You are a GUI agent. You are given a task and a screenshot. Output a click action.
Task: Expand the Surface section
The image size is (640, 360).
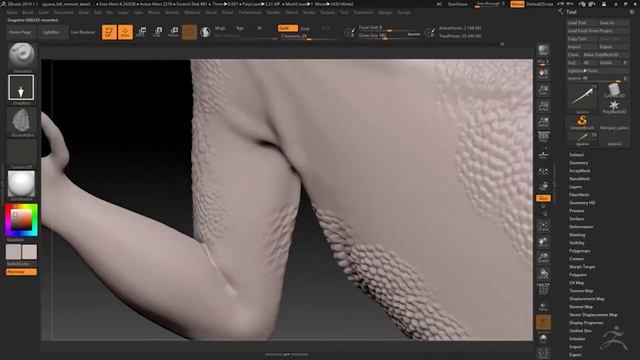(576, 219)
